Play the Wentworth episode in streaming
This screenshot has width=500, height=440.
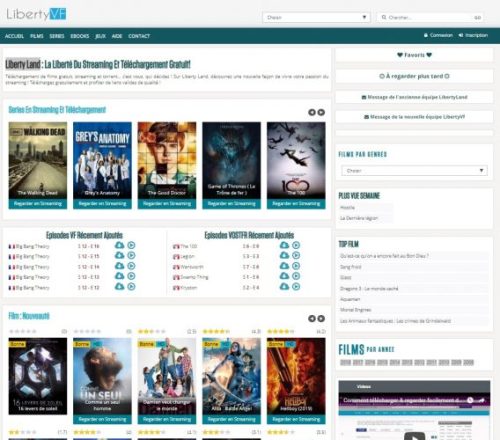point(296,266)
